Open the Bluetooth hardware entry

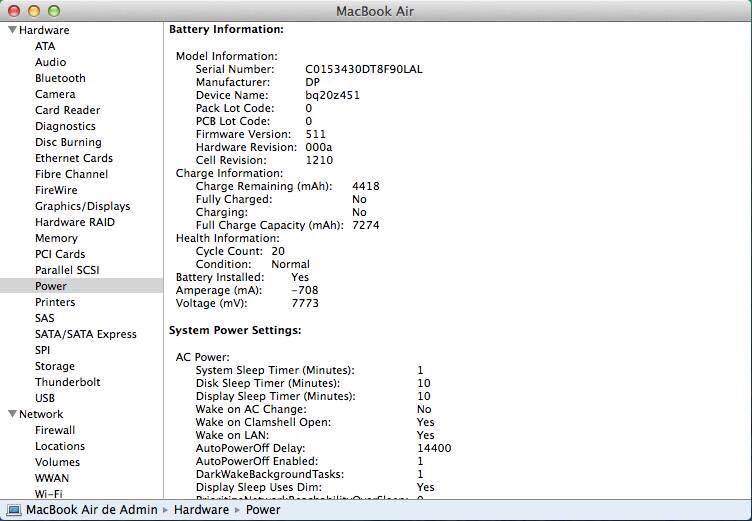60,78
